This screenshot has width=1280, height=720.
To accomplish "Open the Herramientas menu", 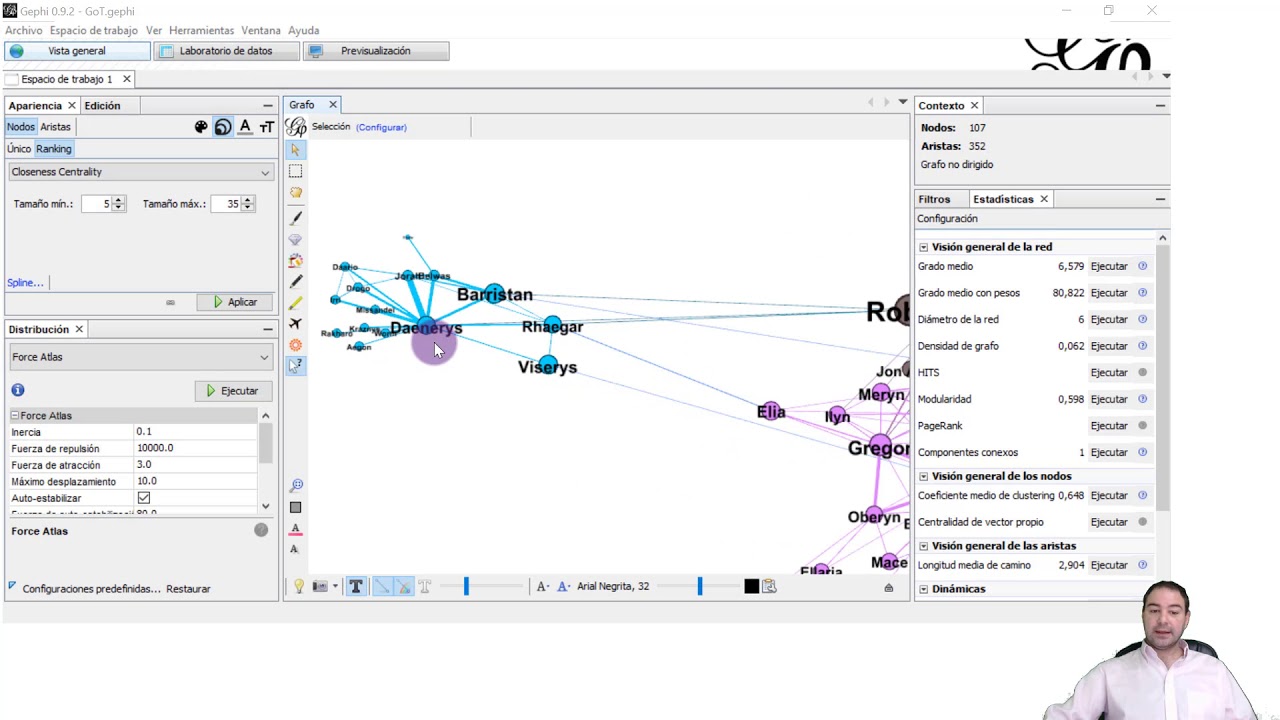I will coord(201,31).
